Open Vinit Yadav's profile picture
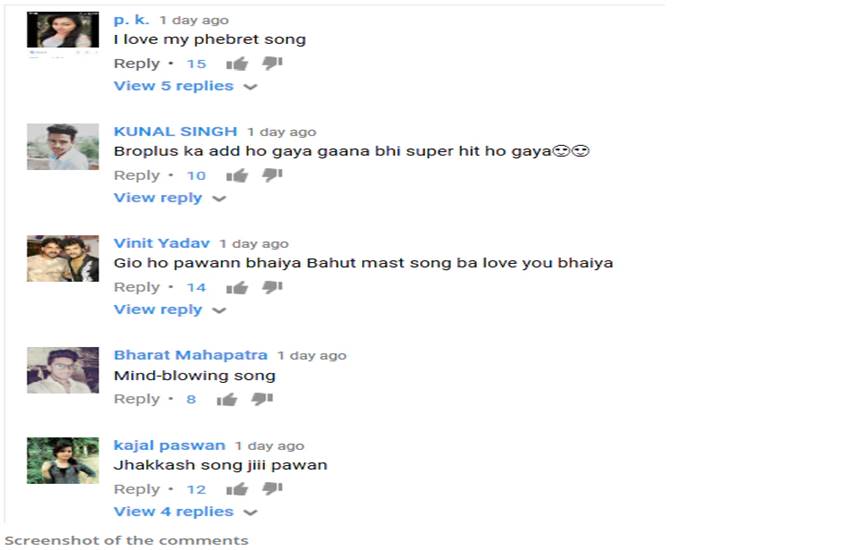Screen dimensions: 850x550 [63, 258]
